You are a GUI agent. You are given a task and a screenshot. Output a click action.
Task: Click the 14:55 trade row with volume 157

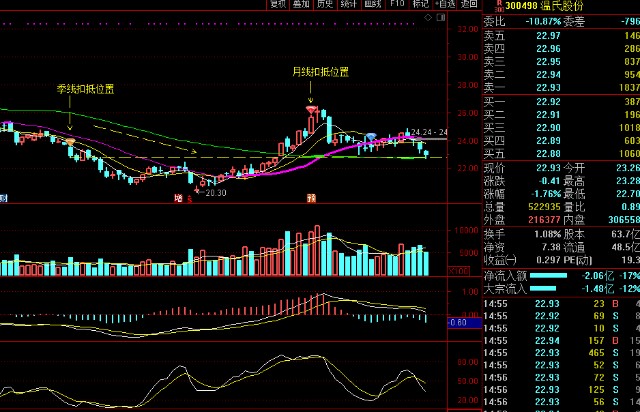[x=561, y=341]
